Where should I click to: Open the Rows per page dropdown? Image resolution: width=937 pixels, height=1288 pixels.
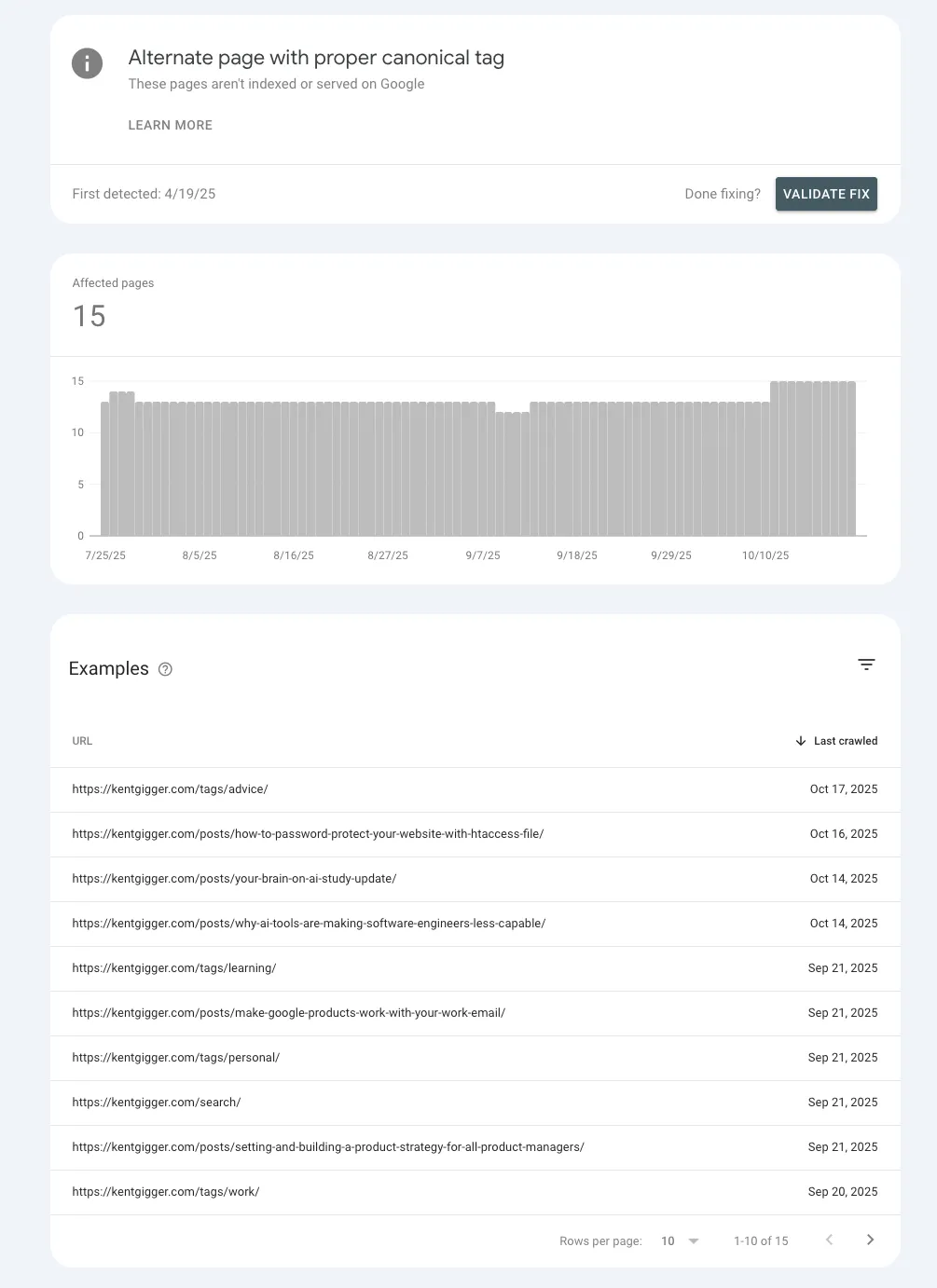[x=680, y=1240]
